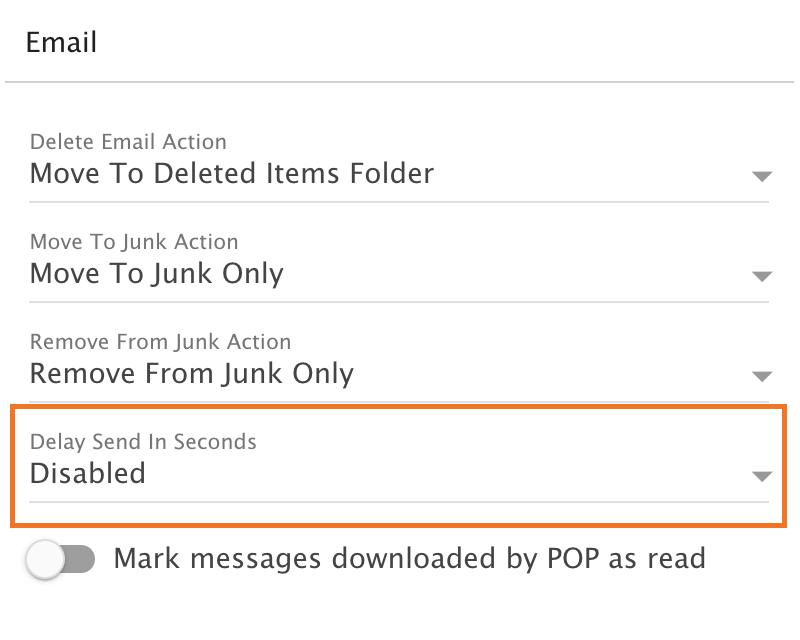Click the 'Move To Junk Only' value
This screenshot has width=800, height=640.
pyautogui.click(x=157, y=274)
